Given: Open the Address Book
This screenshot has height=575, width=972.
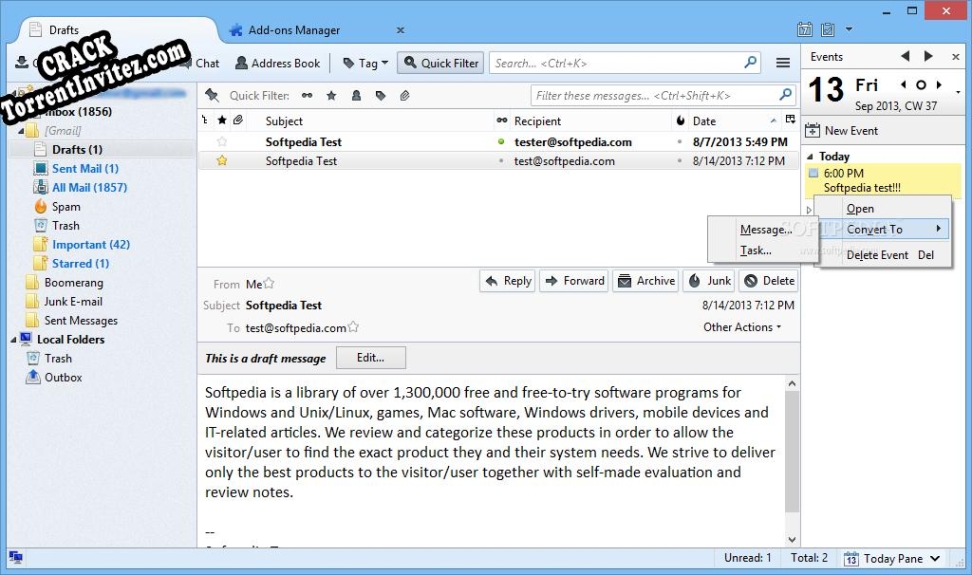Looking at the screenshot, I should (278, 63).
